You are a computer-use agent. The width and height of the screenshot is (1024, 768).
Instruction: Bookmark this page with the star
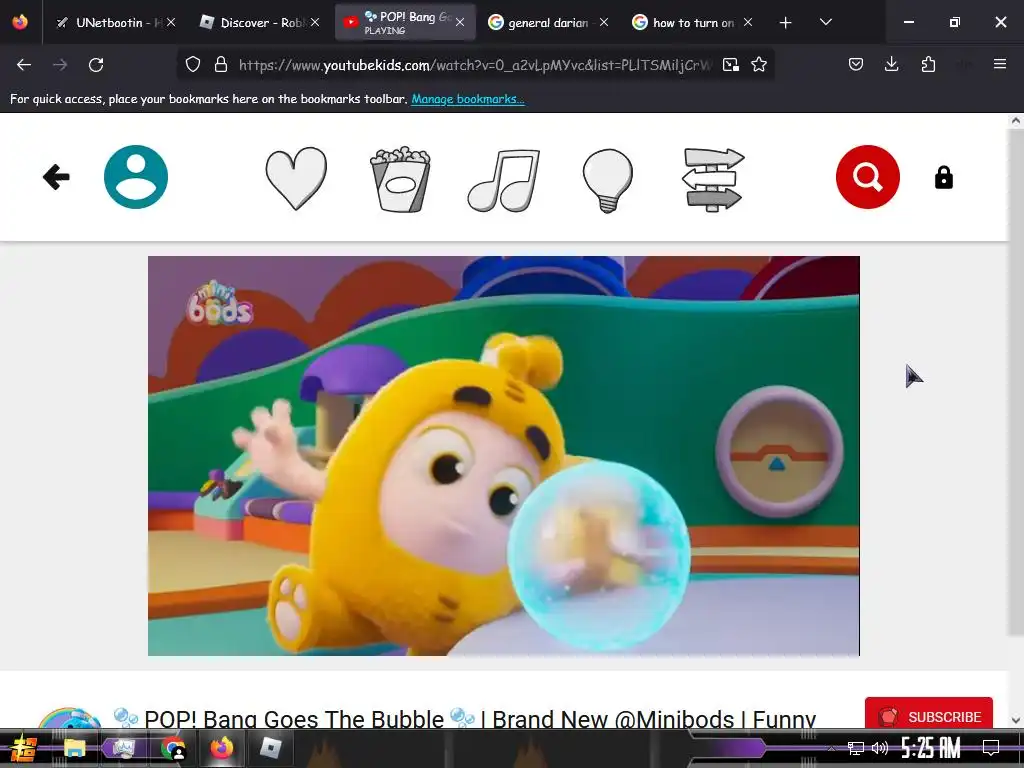pyautogui.click(x=759, y=65)
